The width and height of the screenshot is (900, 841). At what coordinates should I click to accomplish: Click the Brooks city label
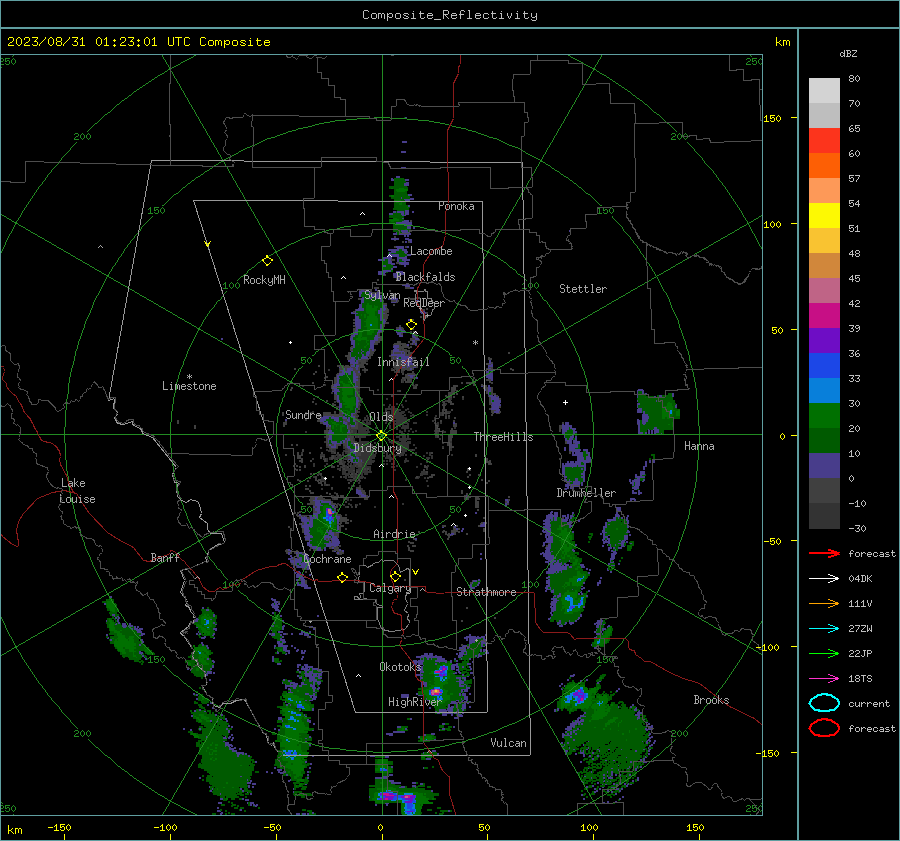[711, 700]
